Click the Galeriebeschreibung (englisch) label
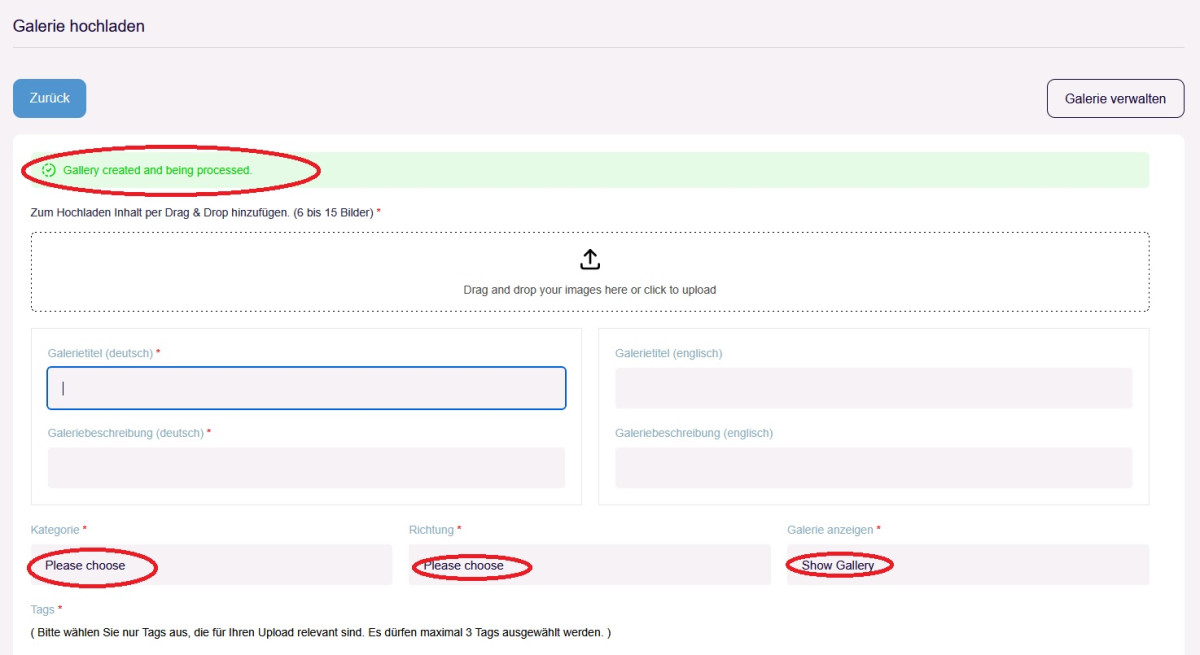1200x655 pixels. [x=694, y=433]
